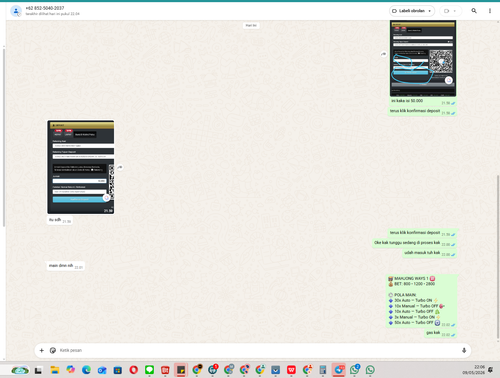Focus the Ketik pesan message field

(x=257, y=350)
